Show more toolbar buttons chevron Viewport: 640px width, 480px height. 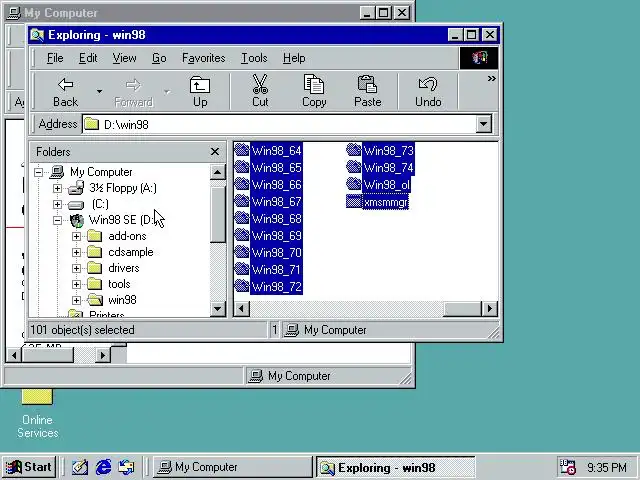[491, 78]
